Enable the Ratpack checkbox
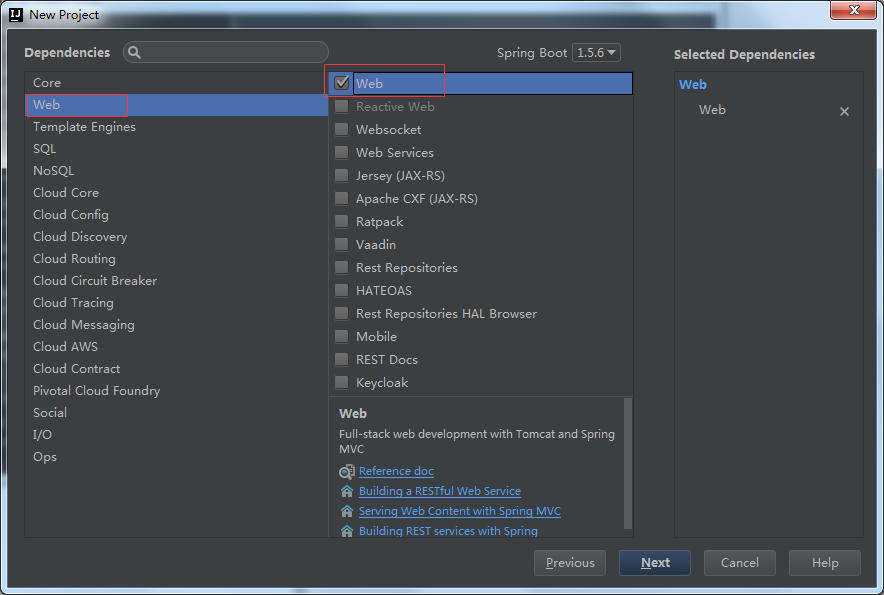The image size is (884, 595). pos(342,222)
